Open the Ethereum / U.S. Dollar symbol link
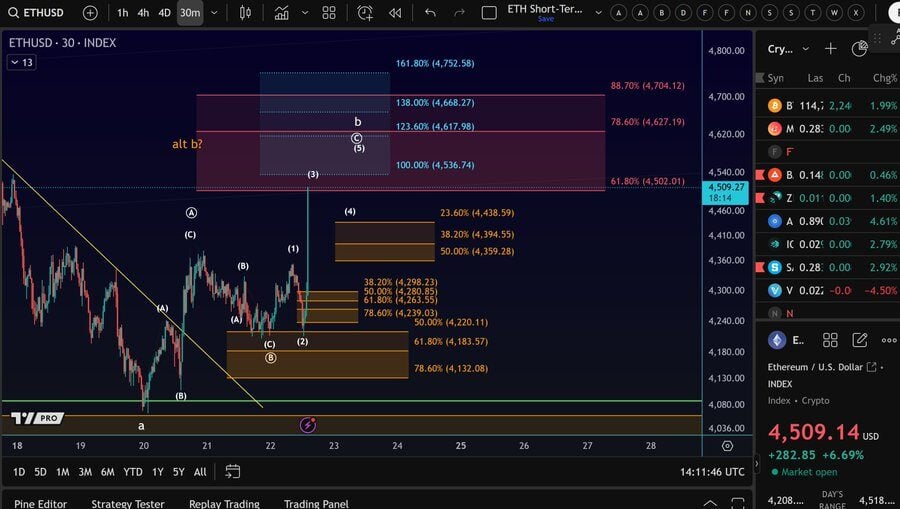 pos(821,367)
